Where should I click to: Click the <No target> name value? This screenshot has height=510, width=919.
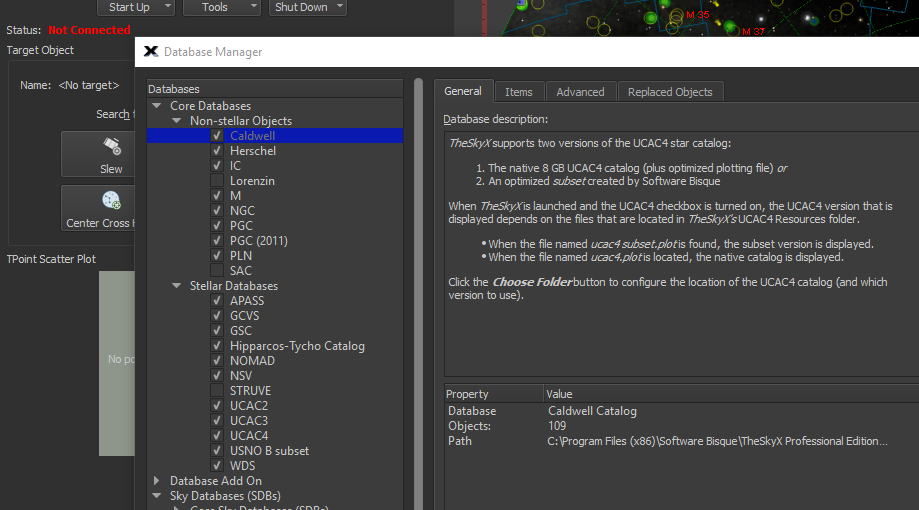[89, 85]
